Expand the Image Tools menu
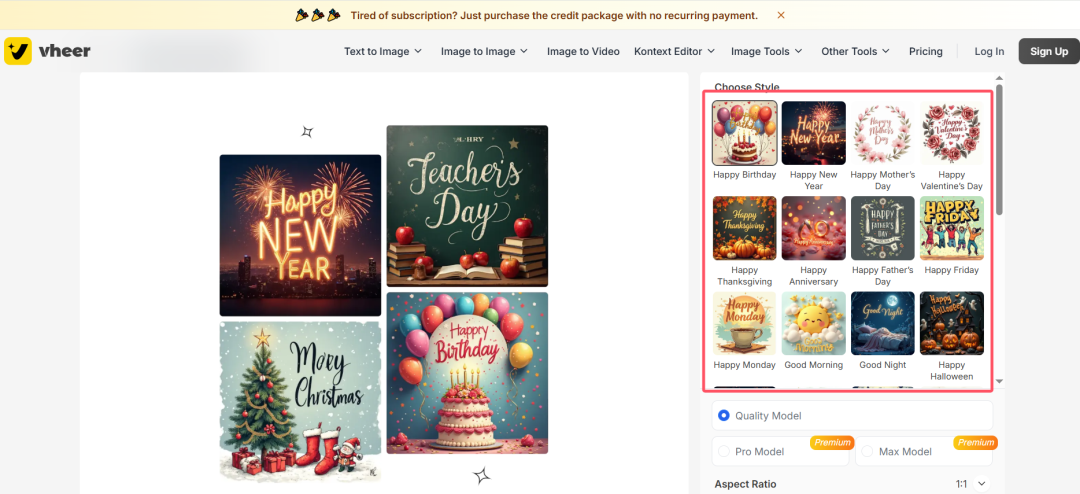The width and height of the screenshot is (1080, 494). click(x=767, y=51)
